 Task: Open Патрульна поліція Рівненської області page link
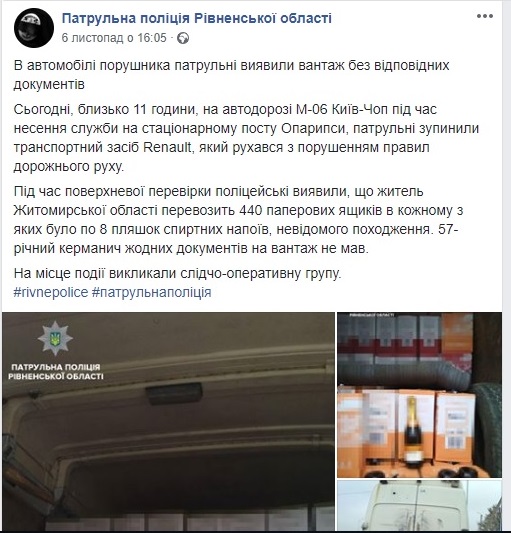tap(197, 18)
